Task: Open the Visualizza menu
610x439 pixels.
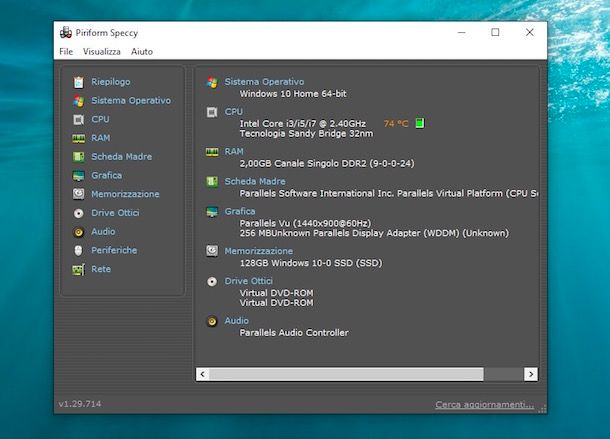Action: pos(102,51)
